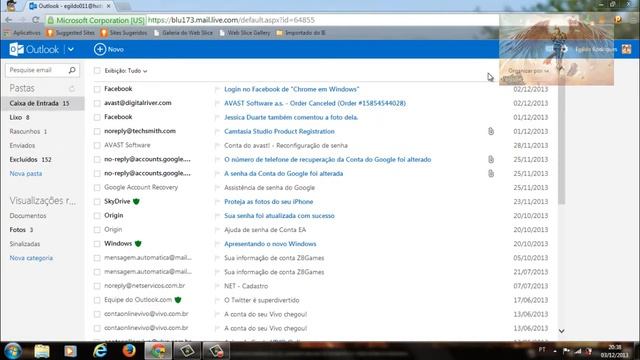Select the Outlook browser tab
640x360 pixels.
[70, 6]
